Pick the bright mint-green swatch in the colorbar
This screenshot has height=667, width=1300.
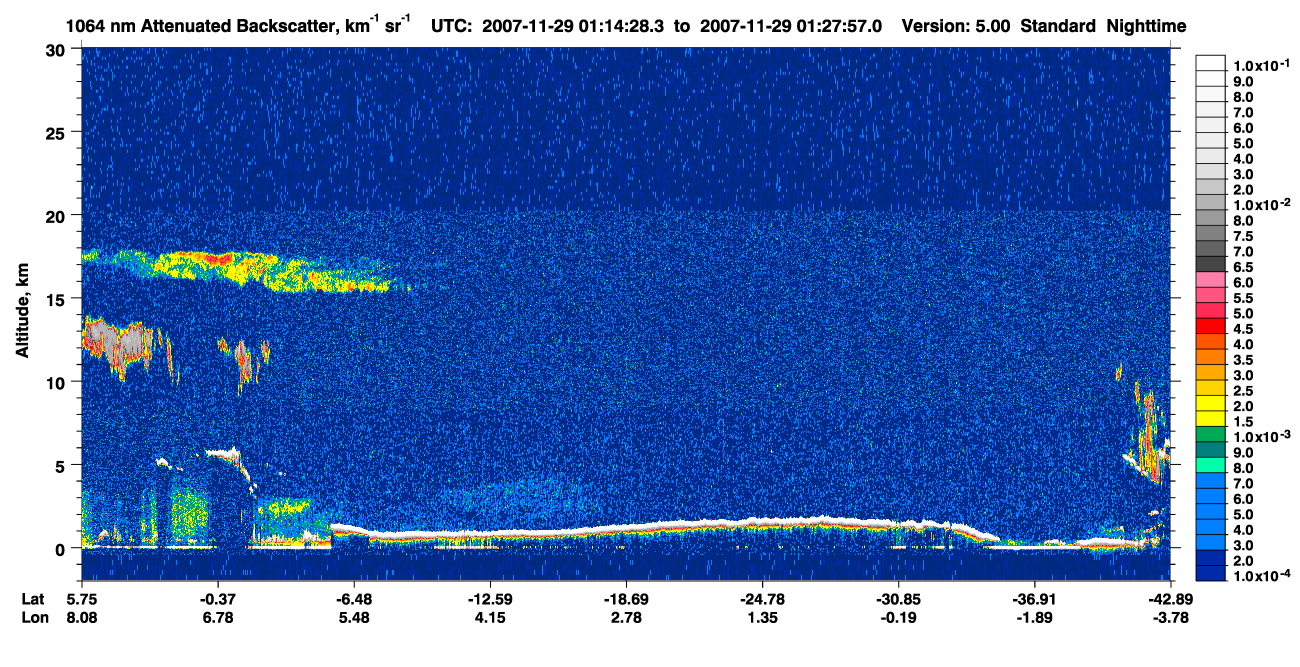(x=1211, y=465)
